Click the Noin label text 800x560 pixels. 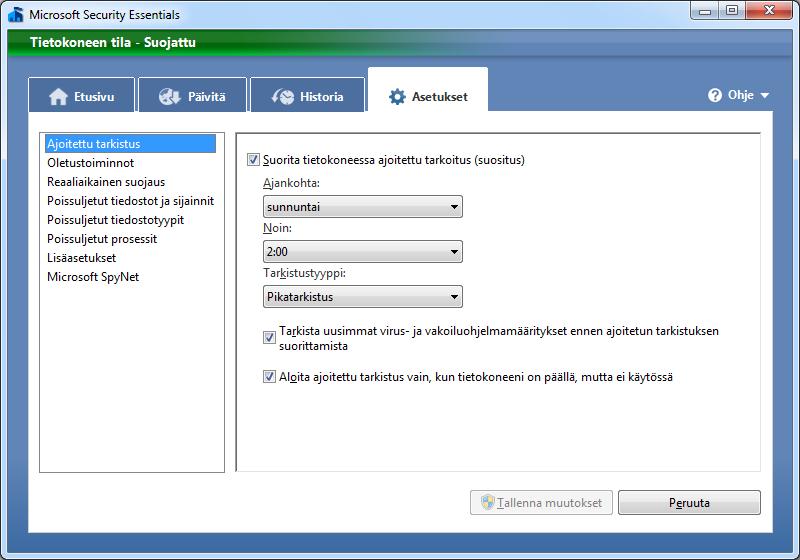pos(277,228)
